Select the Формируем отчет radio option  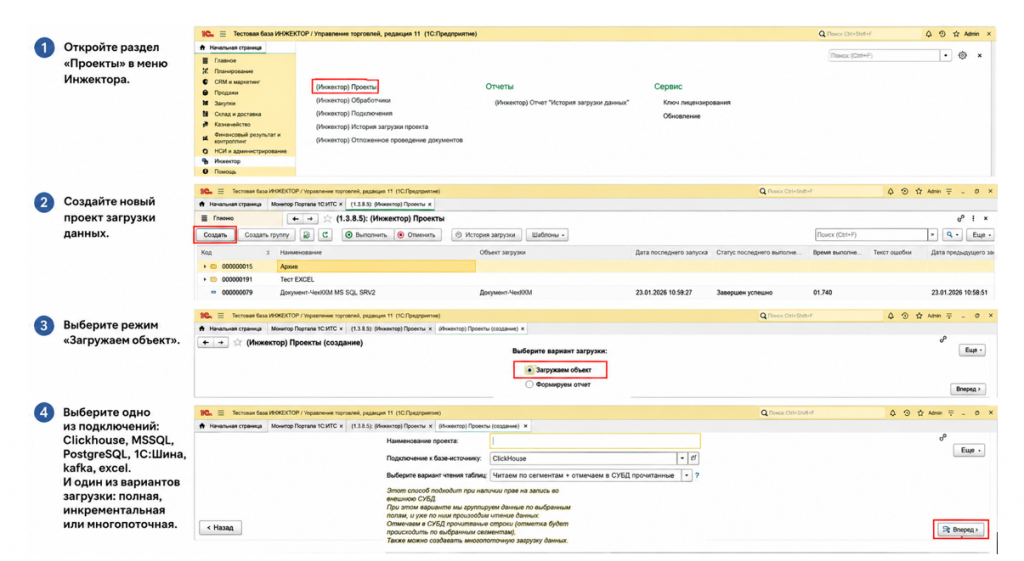[558, 385]
